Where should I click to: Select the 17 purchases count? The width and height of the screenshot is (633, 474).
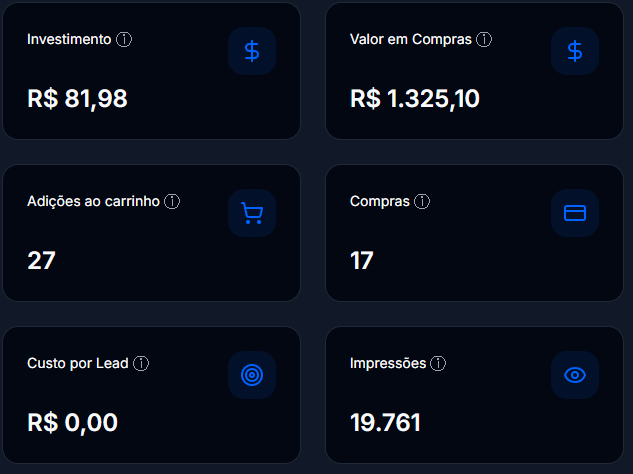pos(362,261)
